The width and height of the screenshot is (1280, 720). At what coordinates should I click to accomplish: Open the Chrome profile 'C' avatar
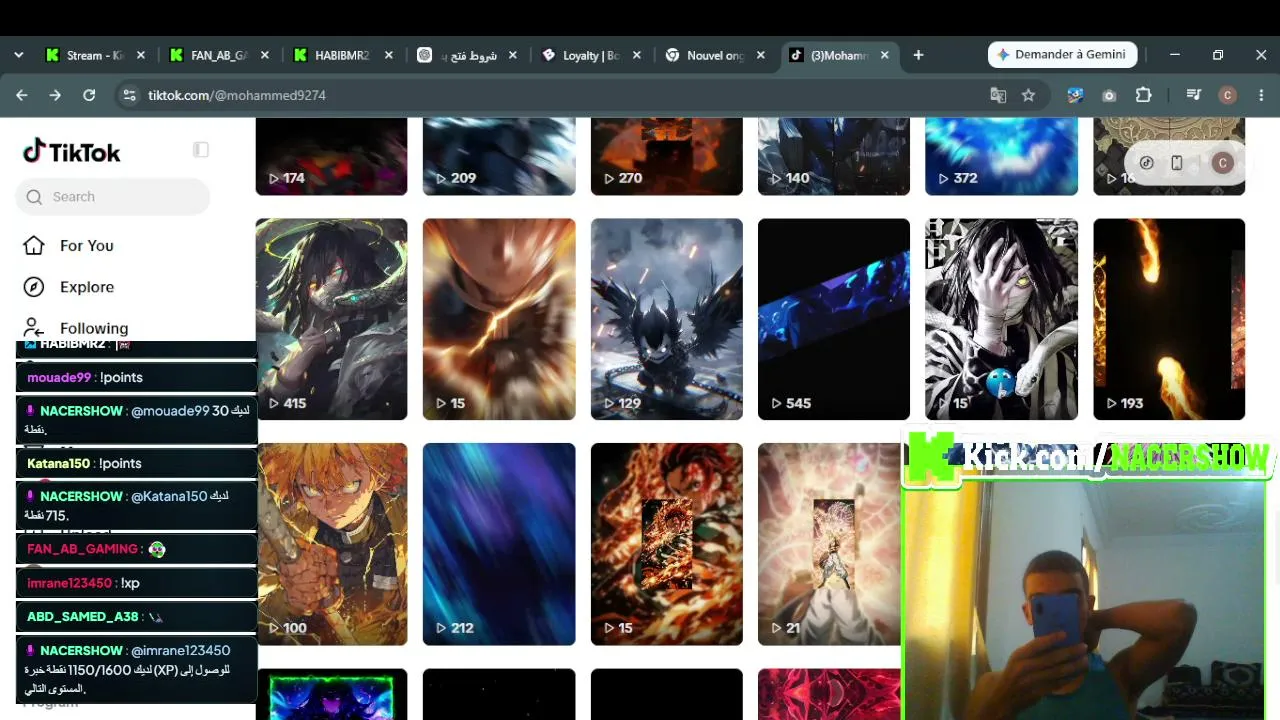coord(1228,95)
